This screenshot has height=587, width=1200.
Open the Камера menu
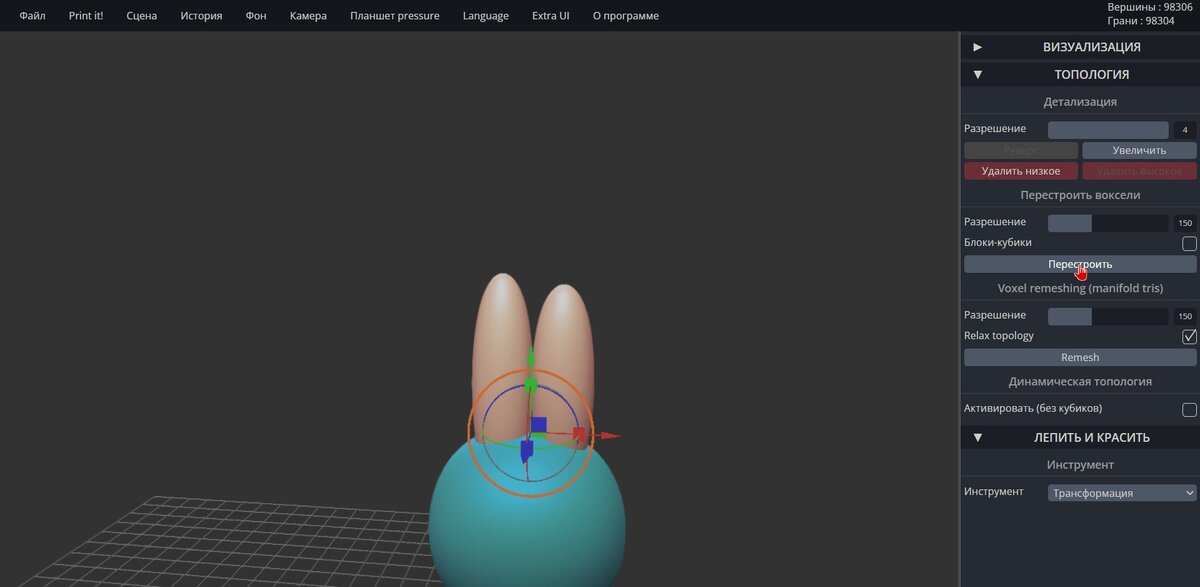click(x=308, y=16)
